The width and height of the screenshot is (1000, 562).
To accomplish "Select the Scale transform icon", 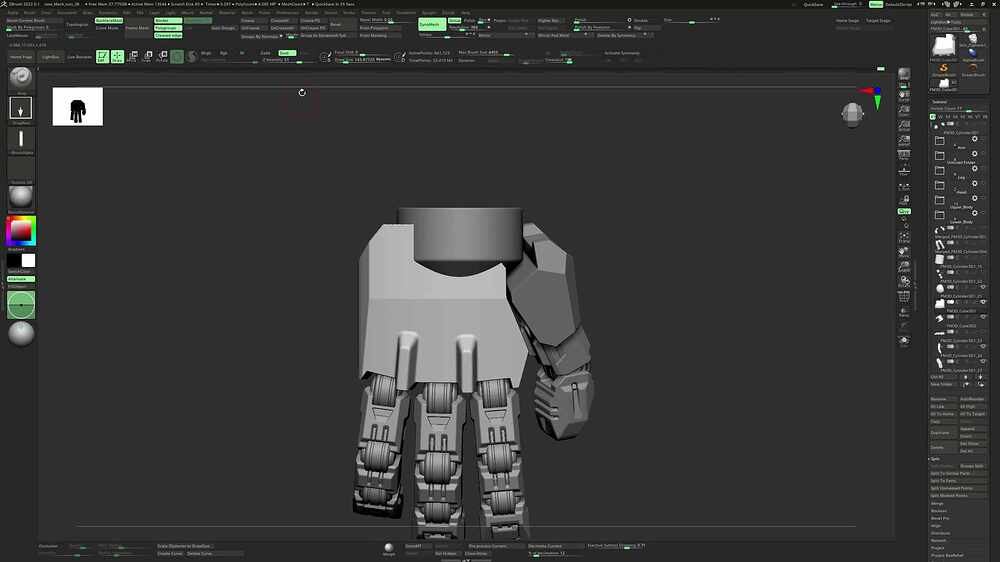I will click(147, 57).
